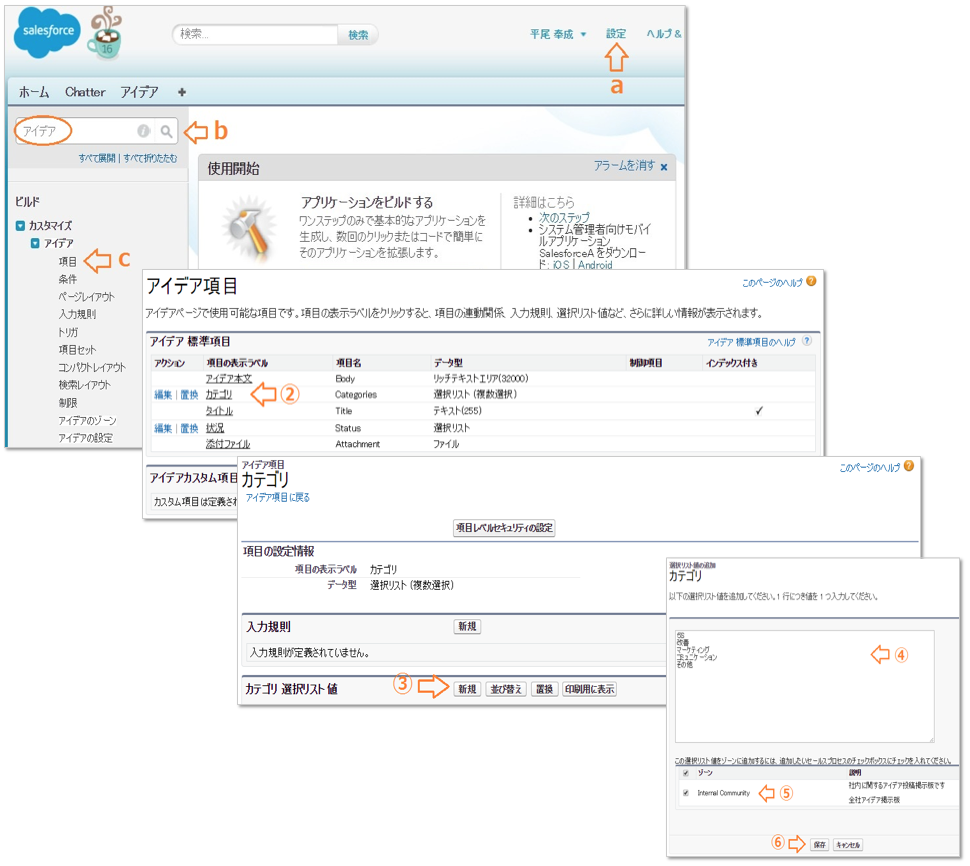Select 項目セット in the sidebar tree
Viewport: 970px width, 866px height.
click(77, 350)
